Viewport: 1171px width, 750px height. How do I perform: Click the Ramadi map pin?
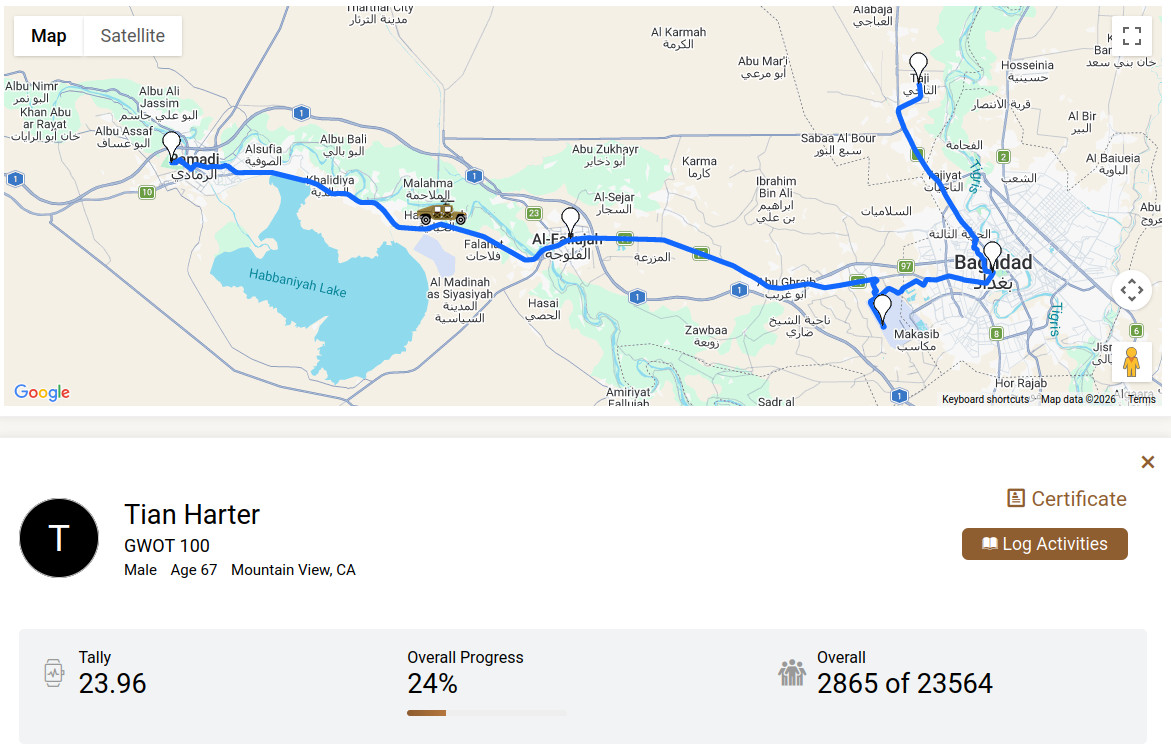172,145
